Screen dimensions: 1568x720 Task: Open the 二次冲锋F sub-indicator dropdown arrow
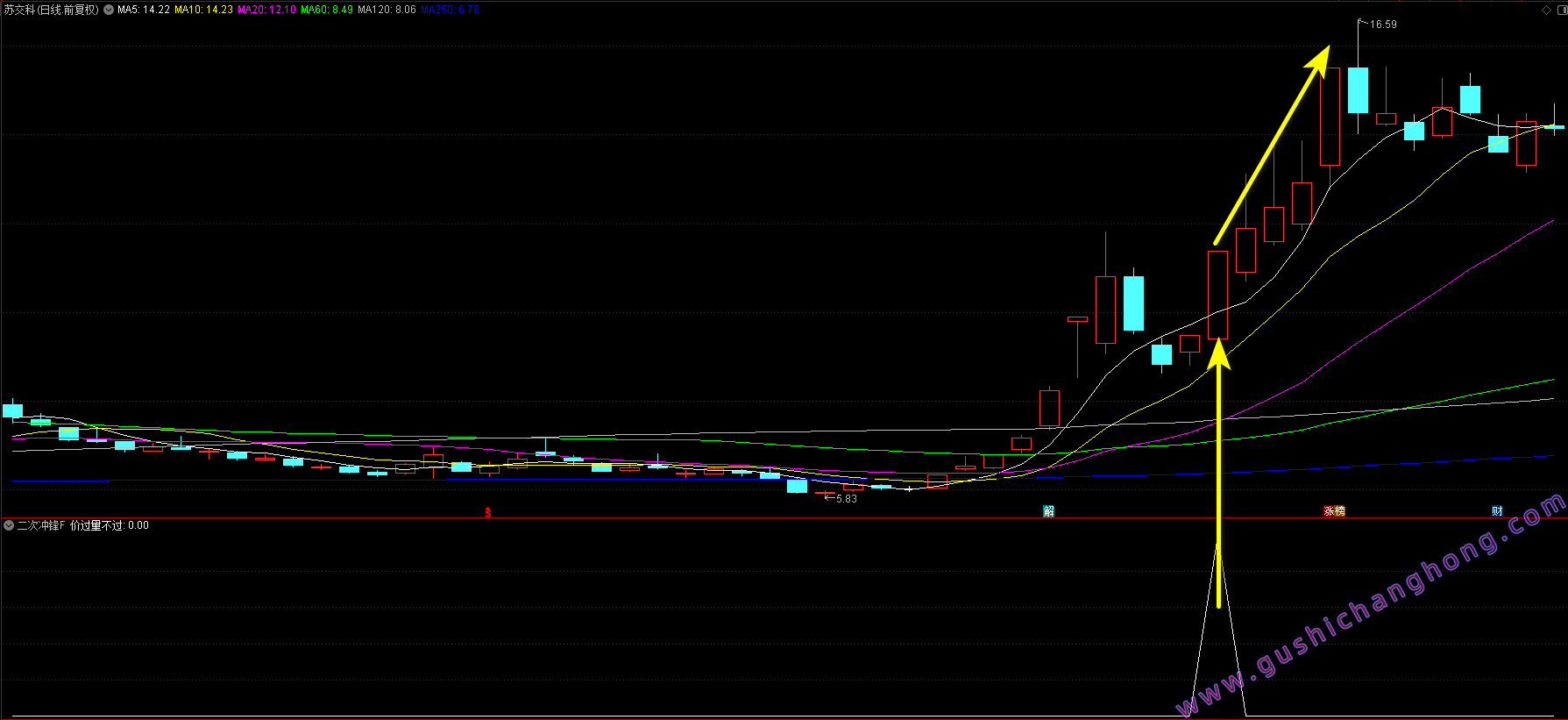(9, 525)
